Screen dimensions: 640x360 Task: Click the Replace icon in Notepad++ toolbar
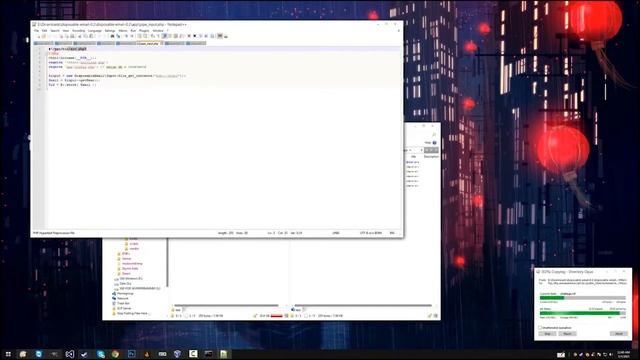tap(118, 36)
